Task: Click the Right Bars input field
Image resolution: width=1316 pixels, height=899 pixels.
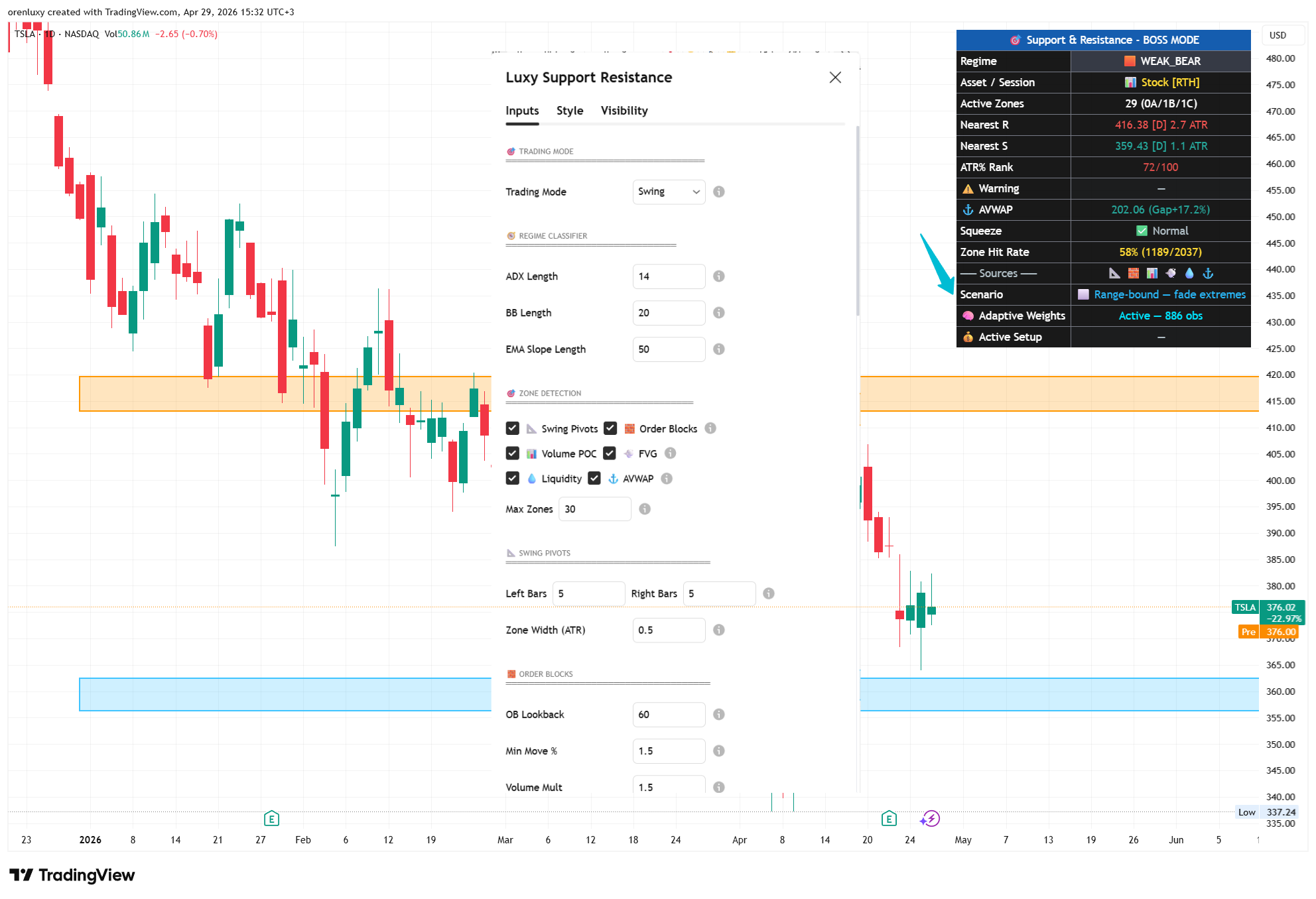Action: [719, 593]
